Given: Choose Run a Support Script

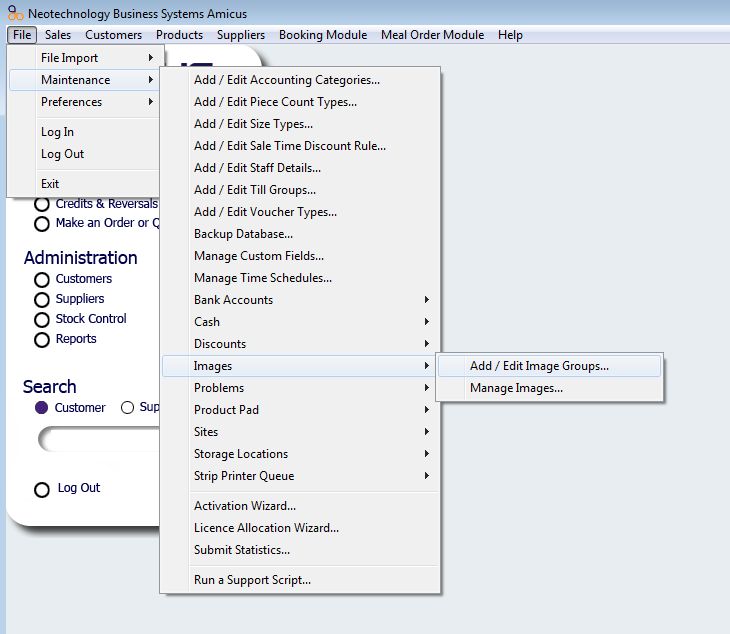Looking at the screenshot, I should tap(300, 580).
